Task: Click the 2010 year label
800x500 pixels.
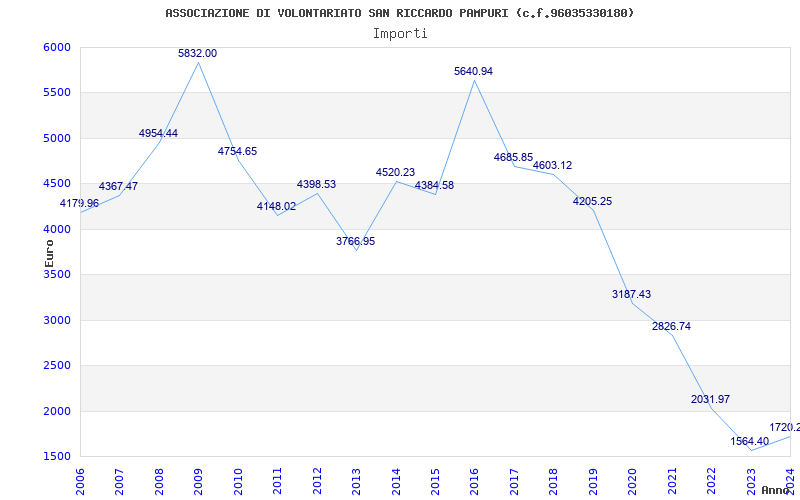Action: point(238,481)
